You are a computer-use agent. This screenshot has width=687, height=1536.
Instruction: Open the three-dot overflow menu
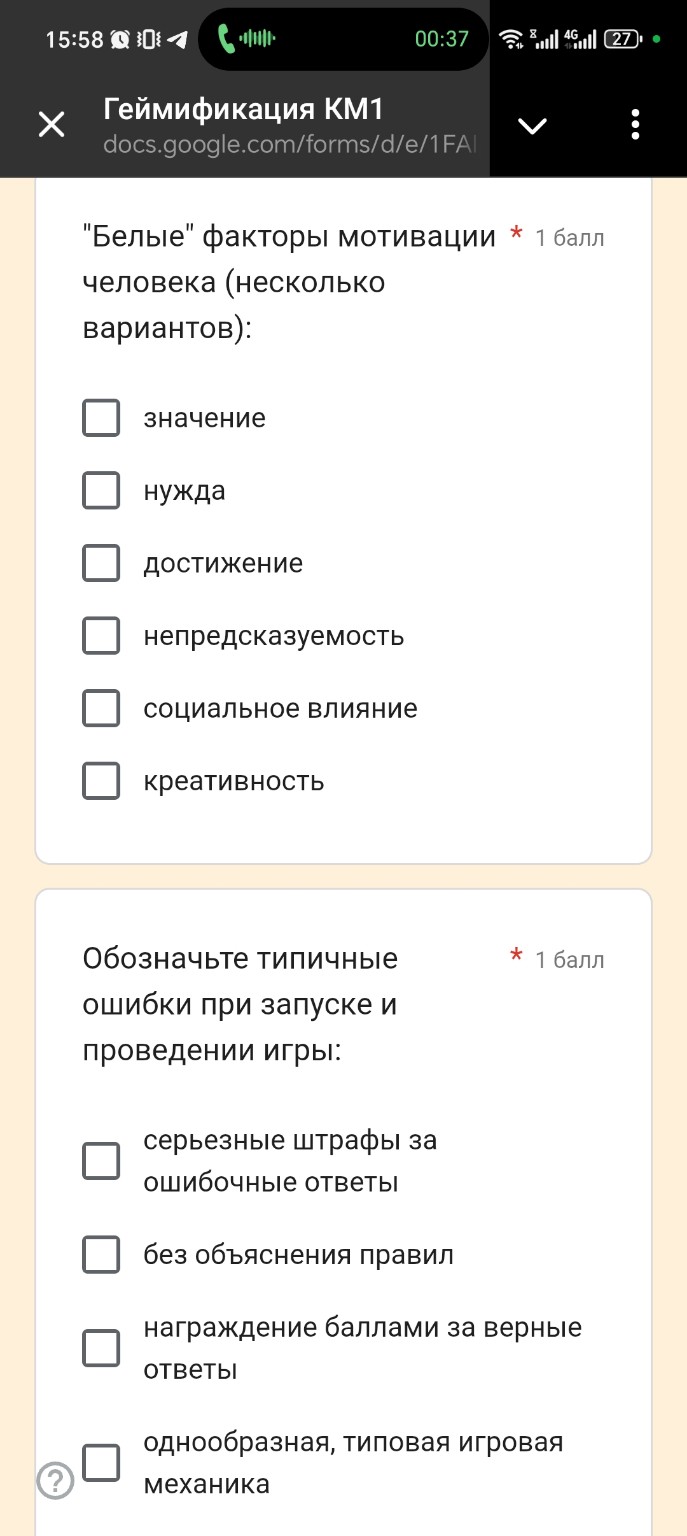(634, 124)
